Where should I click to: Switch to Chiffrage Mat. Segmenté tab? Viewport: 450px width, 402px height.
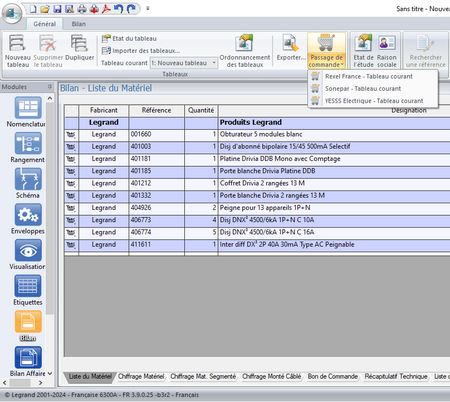(203, 377)
